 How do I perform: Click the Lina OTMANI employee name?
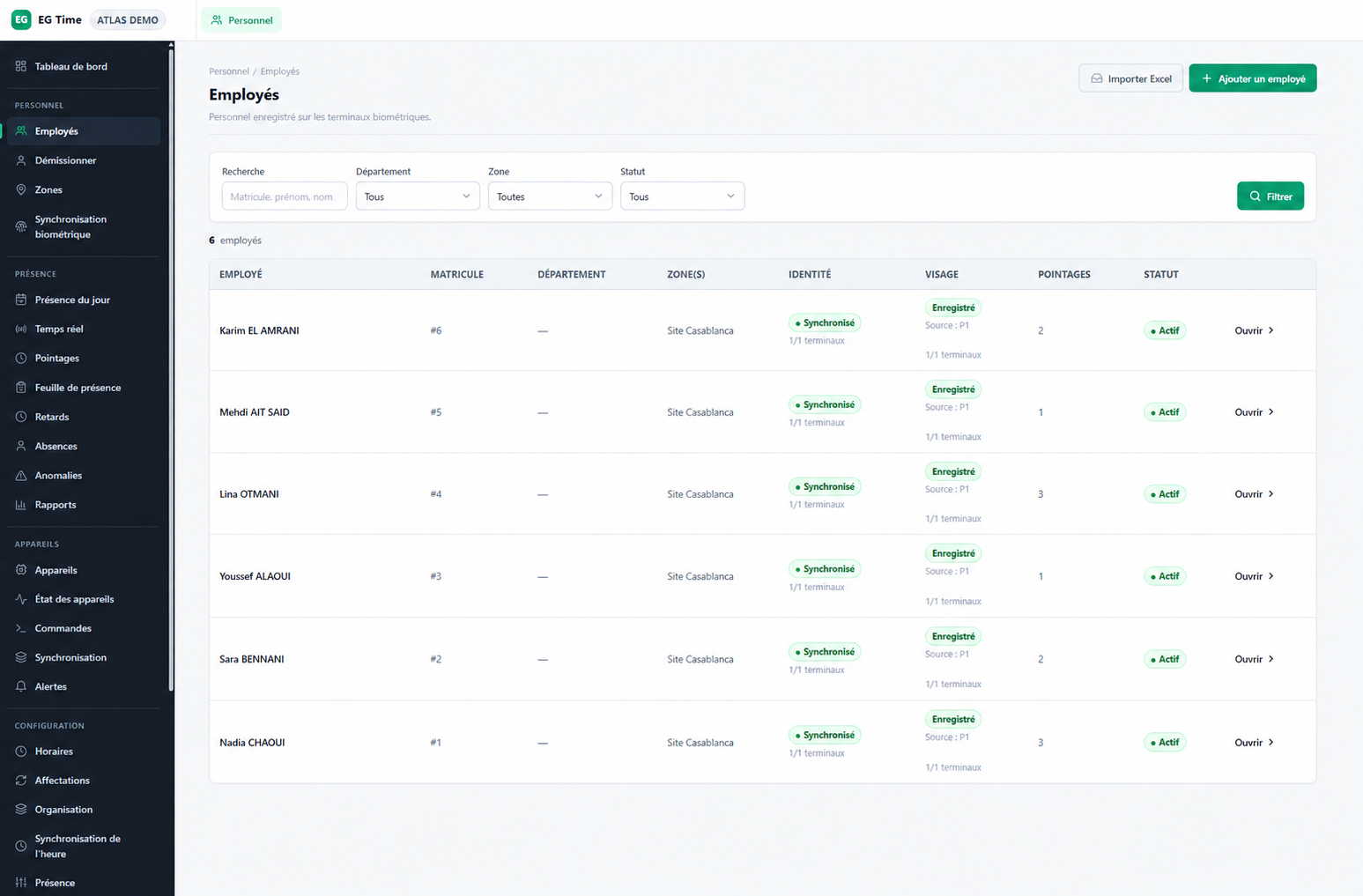pyautogui.click(x=248, y=494)
